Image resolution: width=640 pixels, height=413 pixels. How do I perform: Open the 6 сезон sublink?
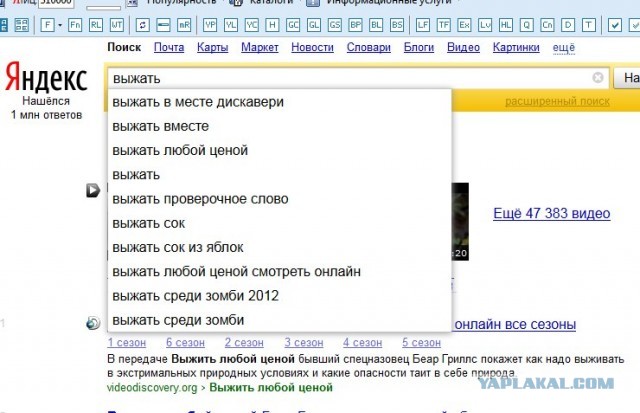pos(185,343)
